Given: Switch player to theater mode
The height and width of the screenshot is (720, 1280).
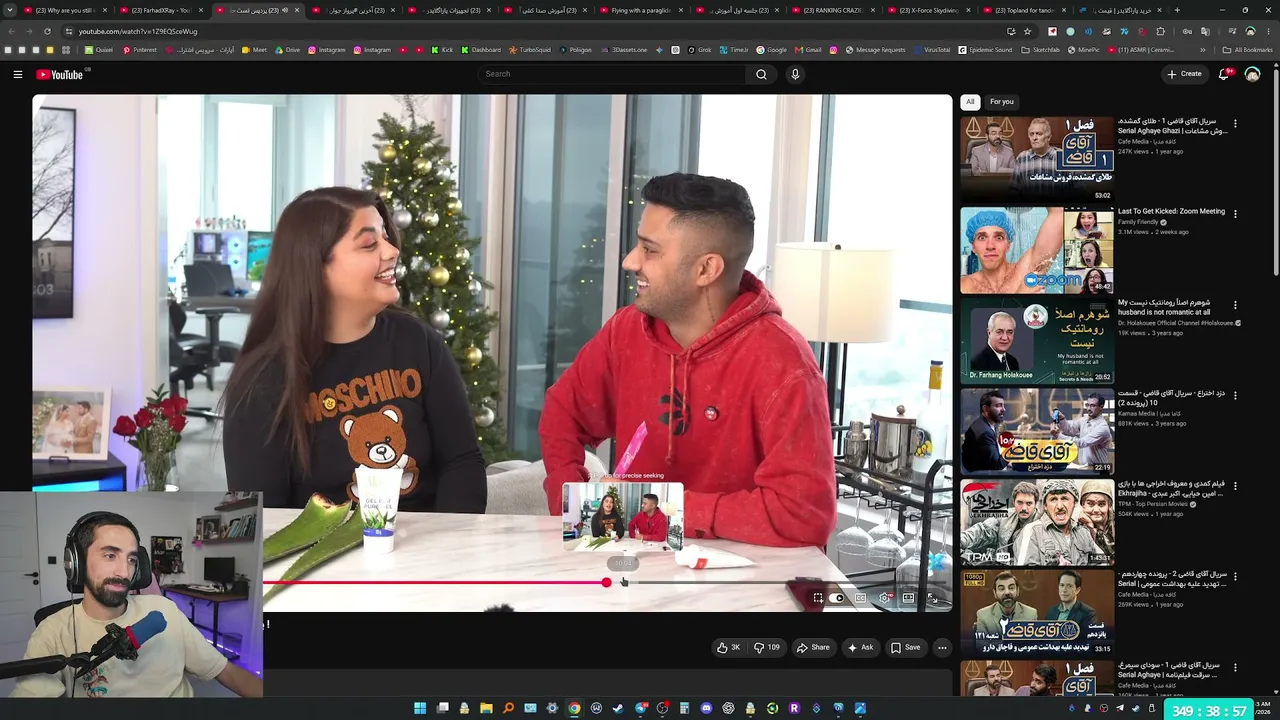Looking at the screenshot, I should click(x=908, y=598).
